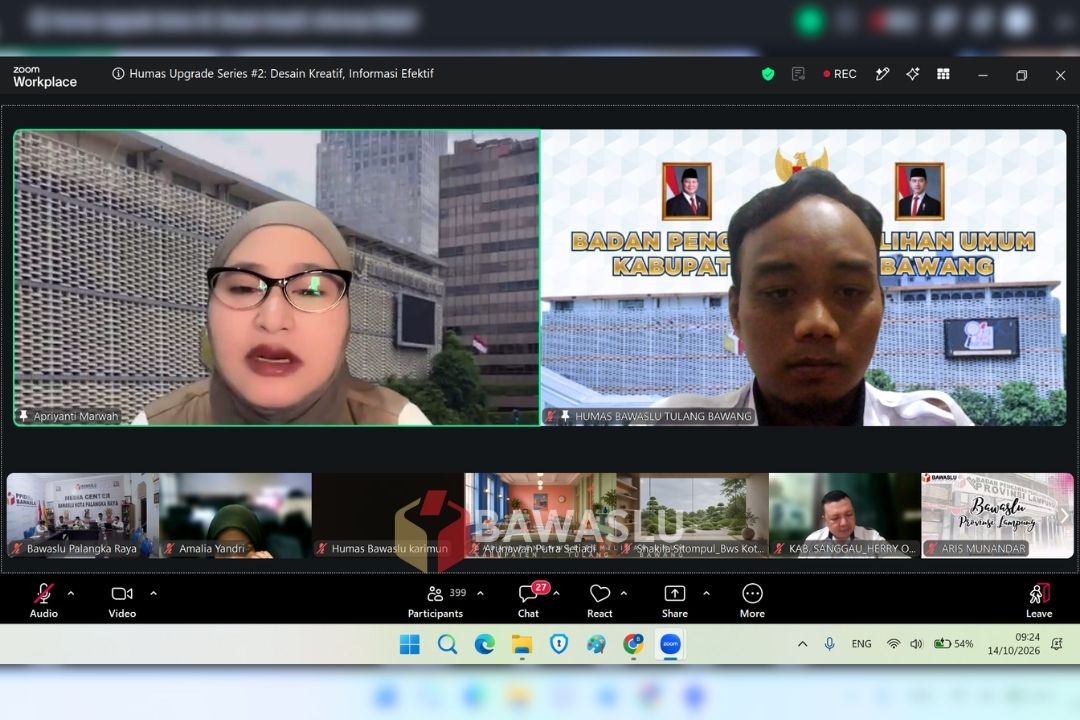Click Apriyanti Marwah's pinned video
This screenshot has width=1080, height=720.
click(x=277, y=278)
